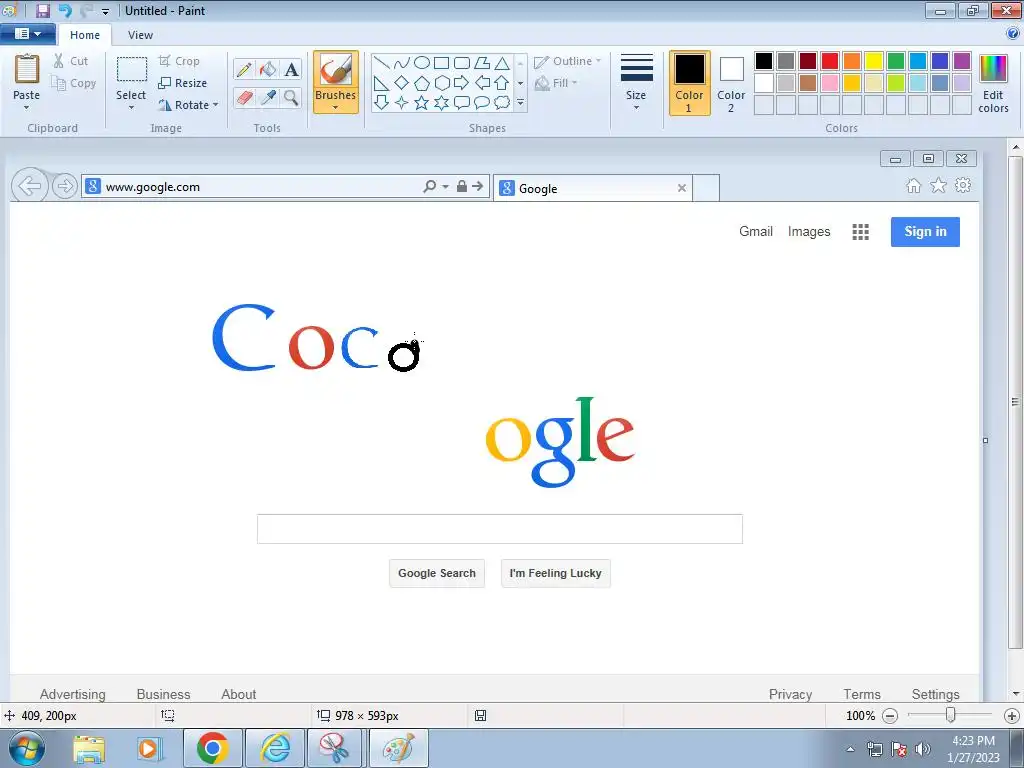The height and width of the screenshot is (768, 1024).
Task: Click the Save icon in title bar
Action: [x=42, y=10]
